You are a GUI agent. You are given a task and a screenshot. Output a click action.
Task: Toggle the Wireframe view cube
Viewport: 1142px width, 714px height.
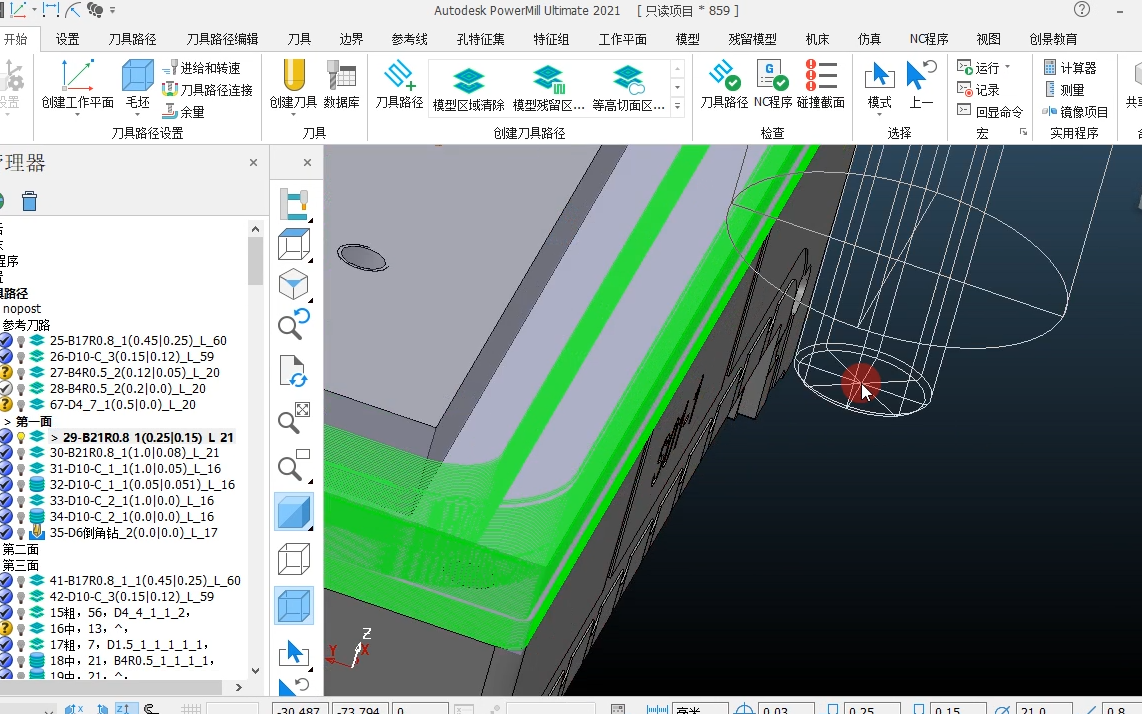[x=294, y=559]
